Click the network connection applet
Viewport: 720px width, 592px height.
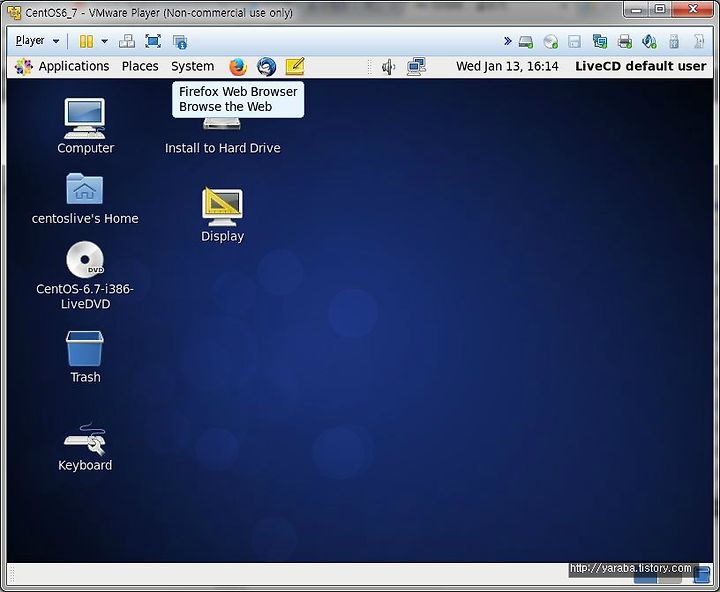click(x=416, y=67)
